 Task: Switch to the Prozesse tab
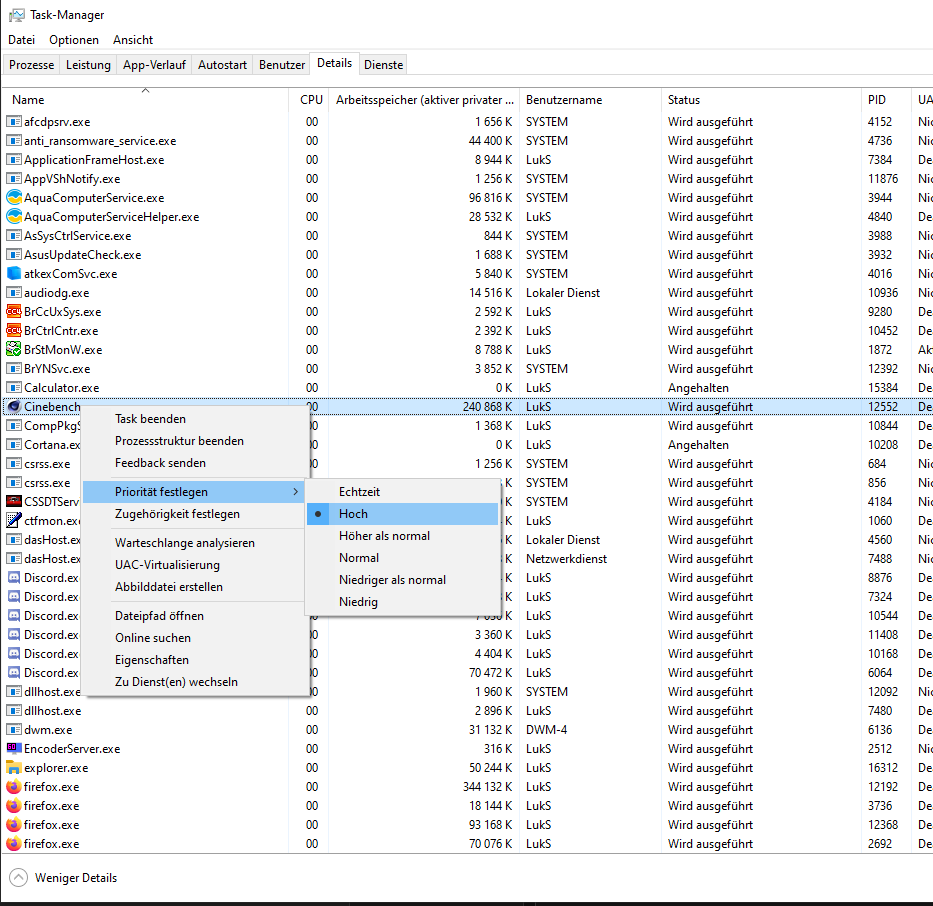32,65
